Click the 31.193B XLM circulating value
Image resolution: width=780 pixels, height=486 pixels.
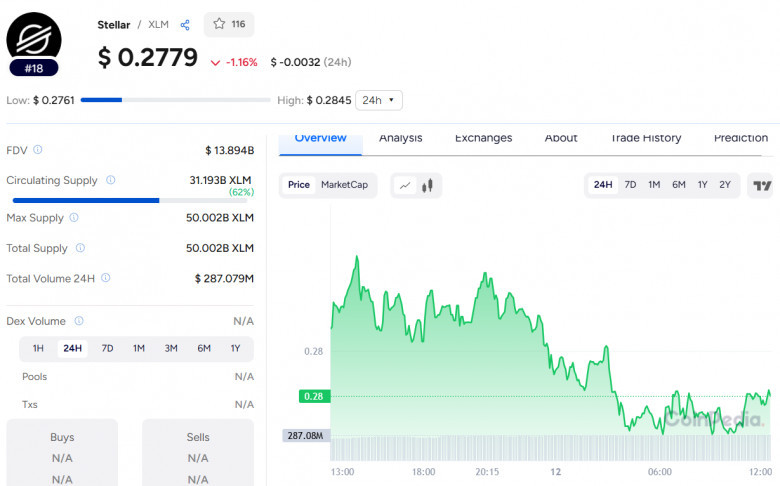(x=220, y=180)
